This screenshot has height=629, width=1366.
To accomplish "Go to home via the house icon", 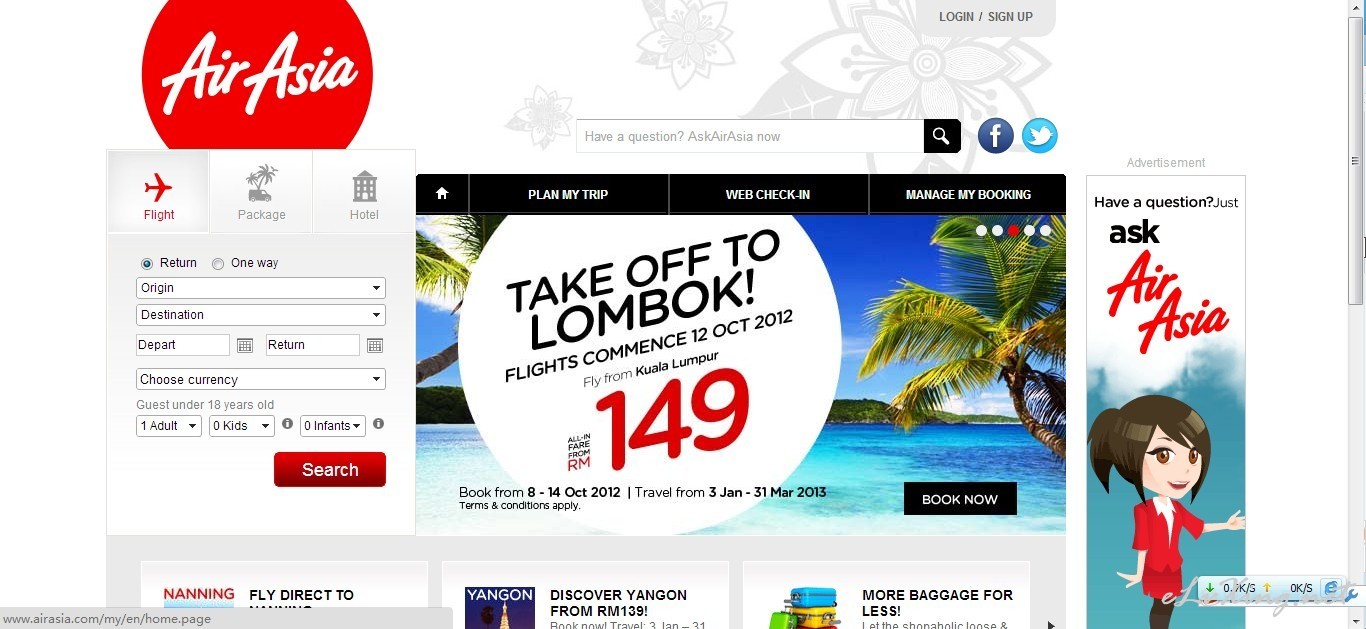I will click(442, 194).
